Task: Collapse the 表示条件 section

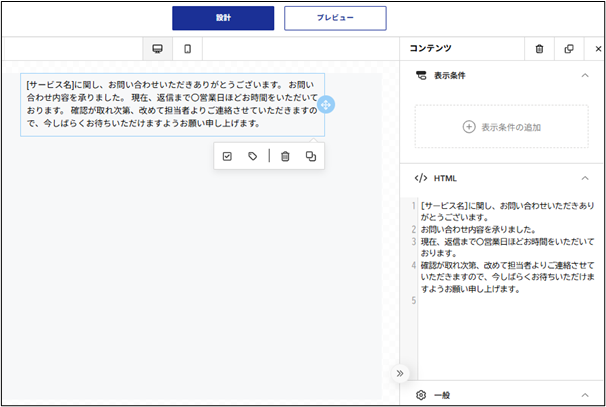Action: pos(585,75)
